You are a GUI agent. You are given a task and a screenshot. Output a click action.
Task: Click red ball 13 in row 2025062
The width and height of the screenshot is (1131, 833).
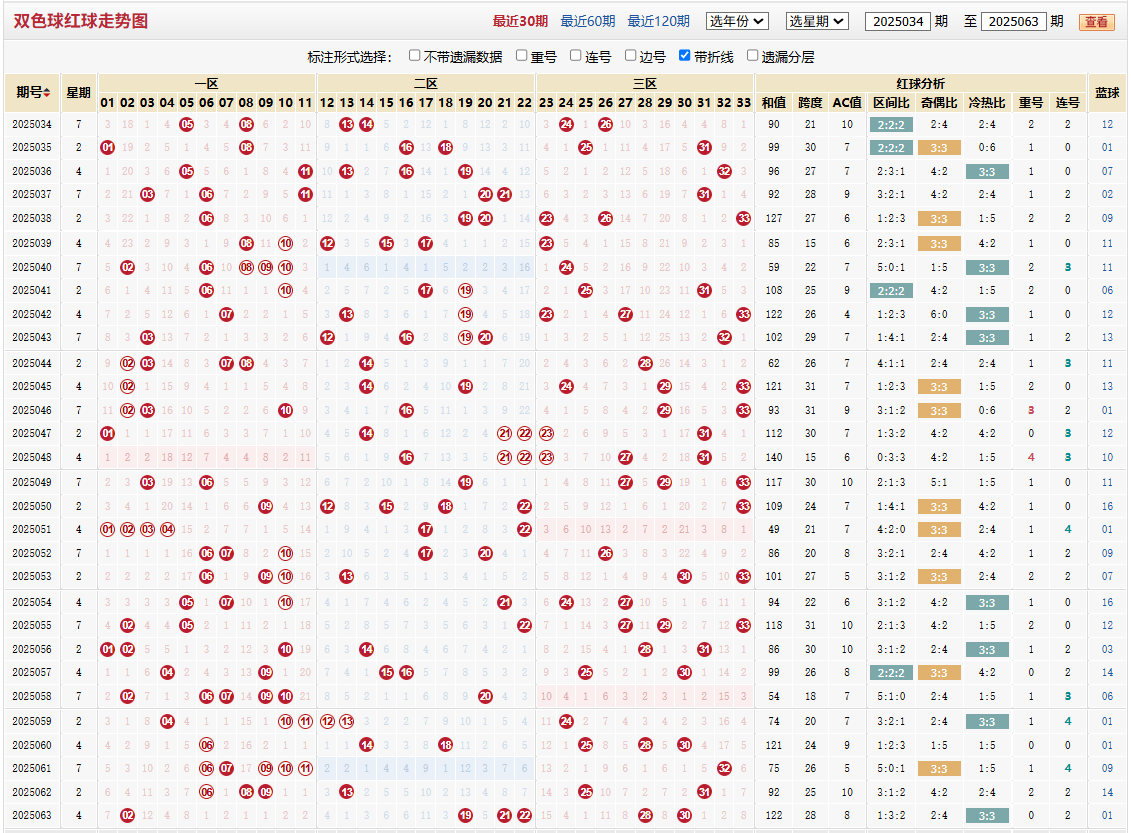[347, 792]
